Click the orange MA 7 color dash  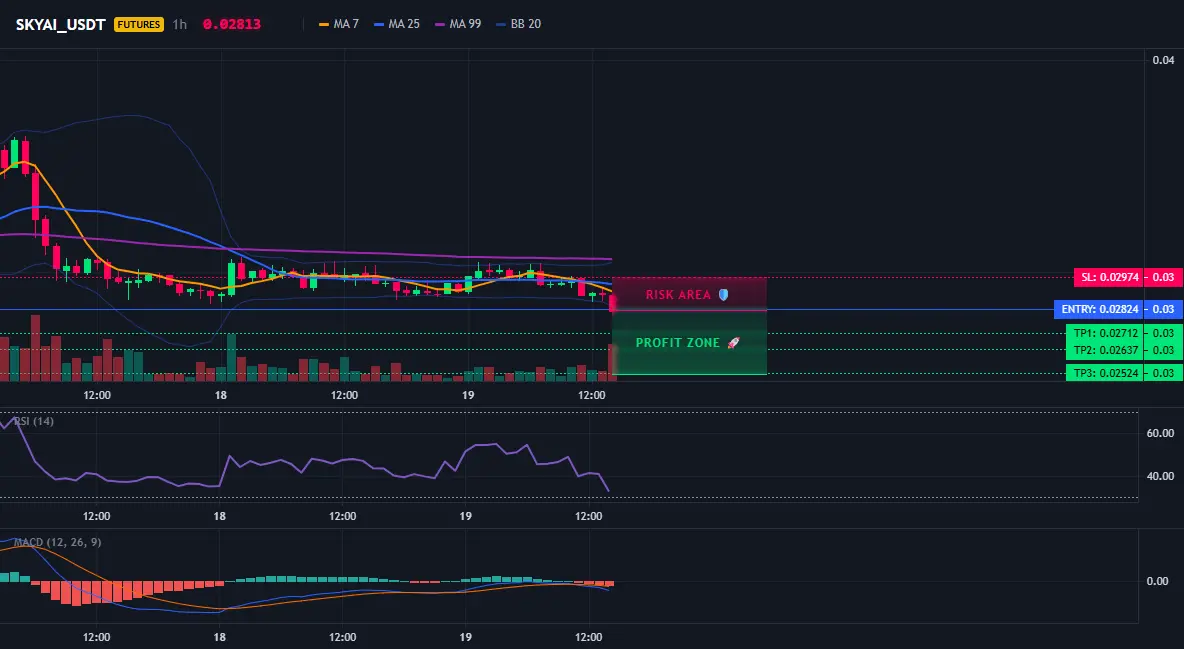pyautogui.click(x=324, y=24)
